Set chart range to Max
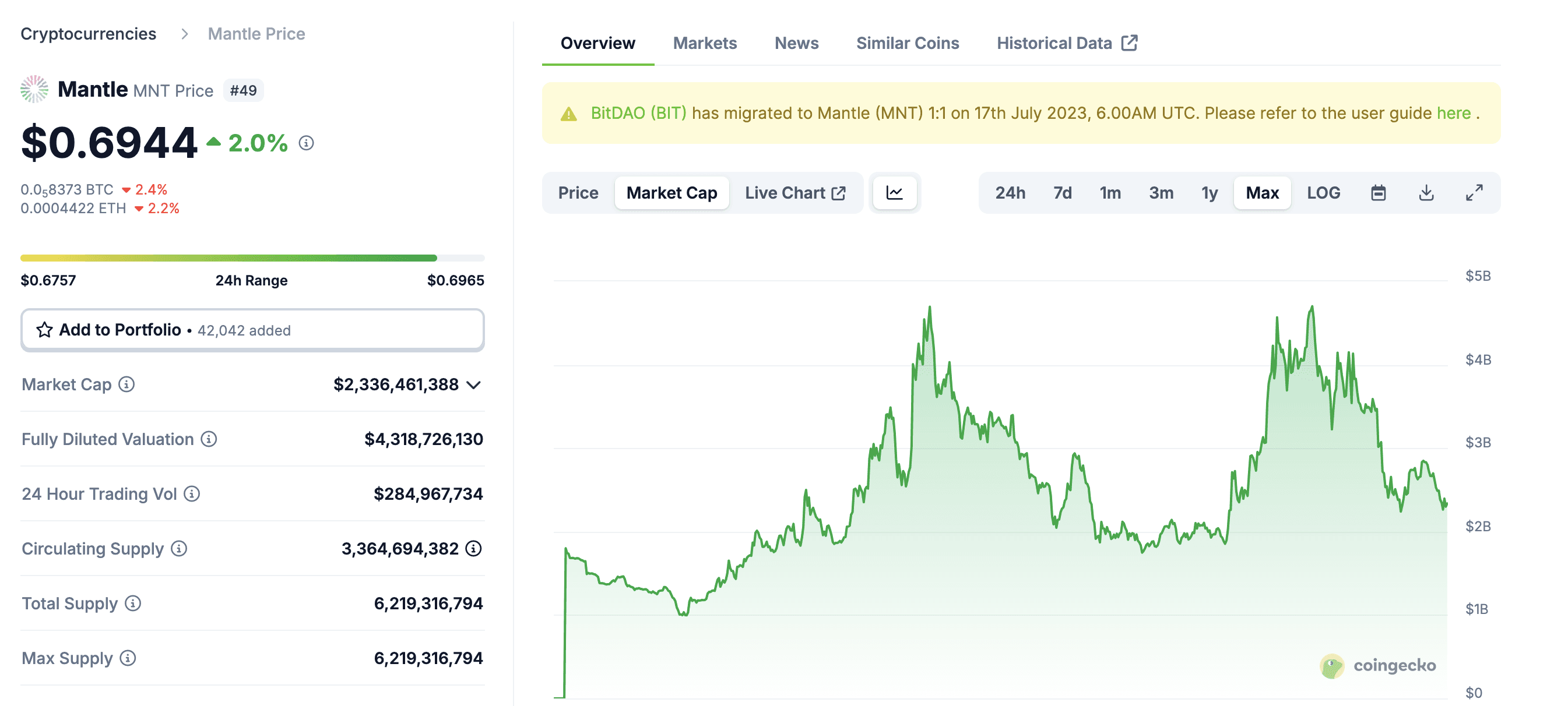This screenshot has height=706, width=1568. 1263,193
